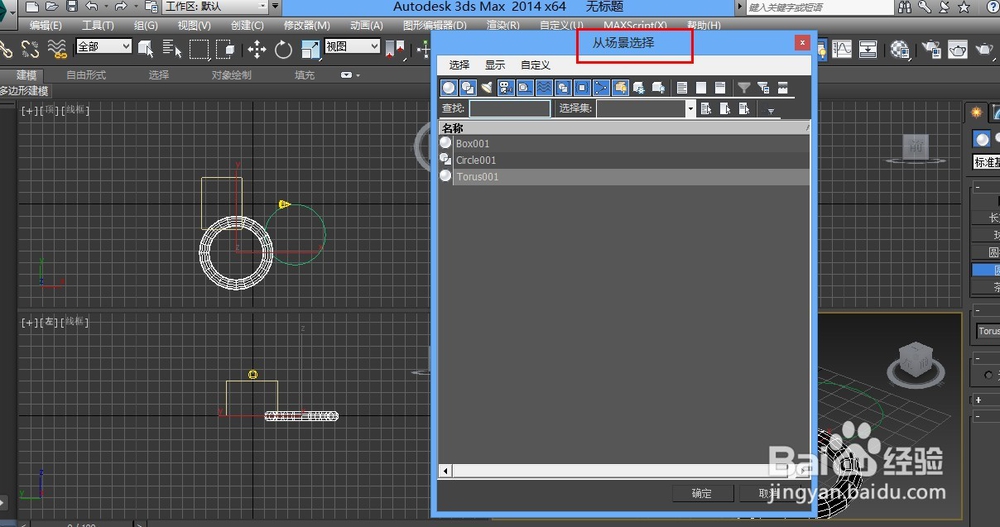Toggle Display Geometry filter in dialog
Viewport: 1000px width, 527px height.
[x=449, y=87]
